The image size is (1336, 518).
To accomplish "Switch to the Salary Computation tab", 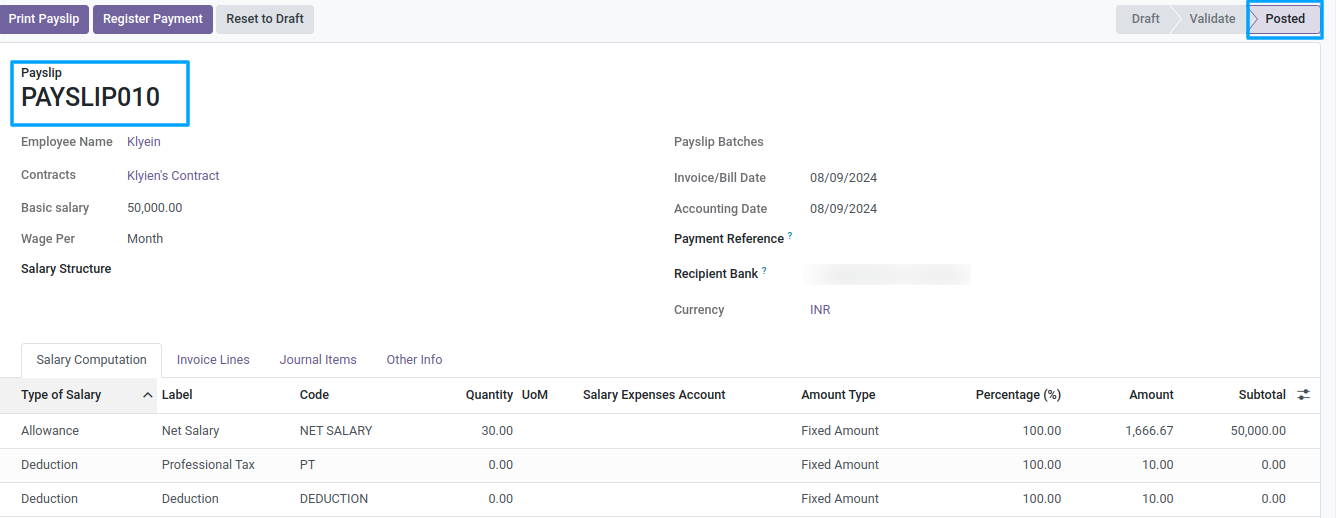I will 91,360.
